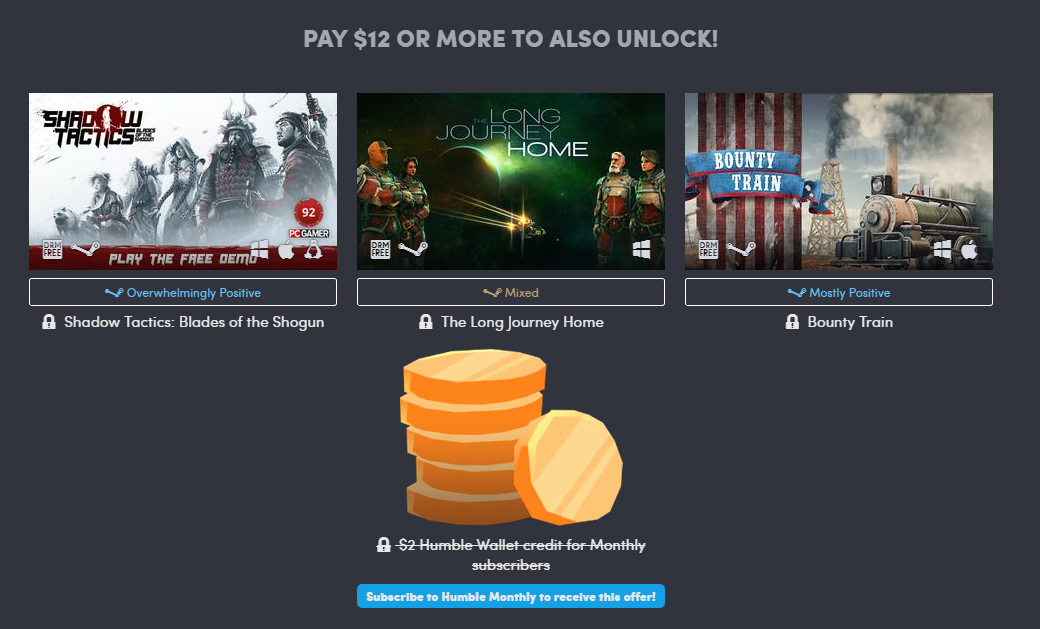Click the Apple icon on Bounty Train image
This screenshot has width=1040, height=629.
(969, 250)
